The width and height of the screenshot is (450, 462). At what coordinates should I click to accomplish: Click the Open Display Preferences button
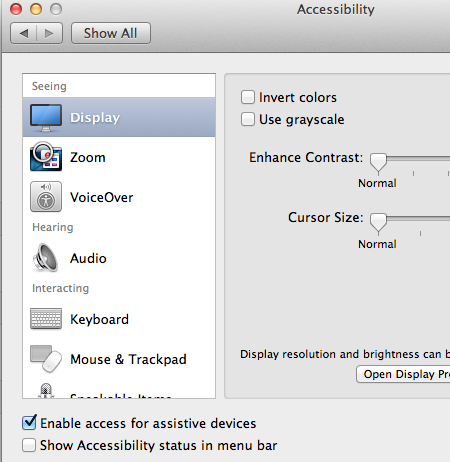[x=403, y=374]
